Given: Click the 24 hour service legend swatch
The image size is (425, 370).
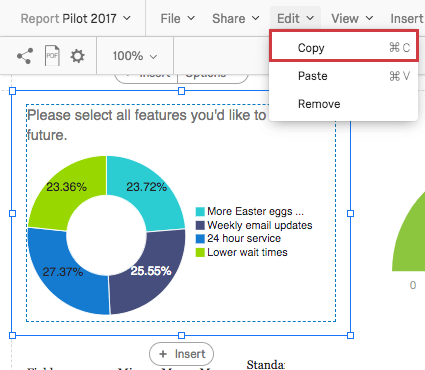Looking at the screenshot, I should pos(200,239).
